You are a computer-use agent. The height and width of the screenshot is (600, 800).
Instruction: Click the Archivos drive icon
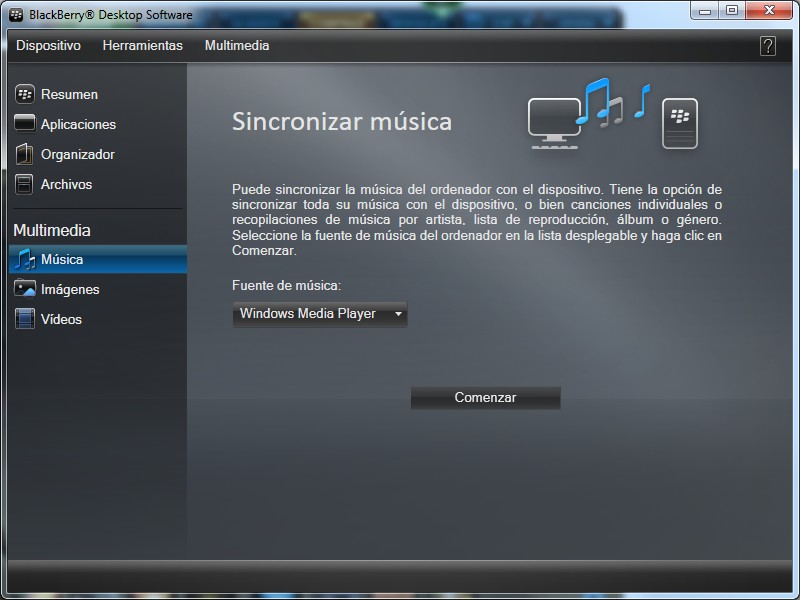(x=24, y=184)
